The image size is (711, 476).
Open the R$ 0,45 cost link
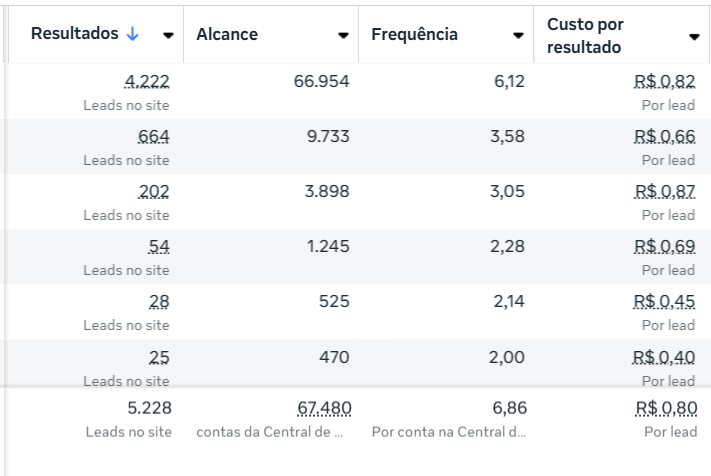coord(664,301)
